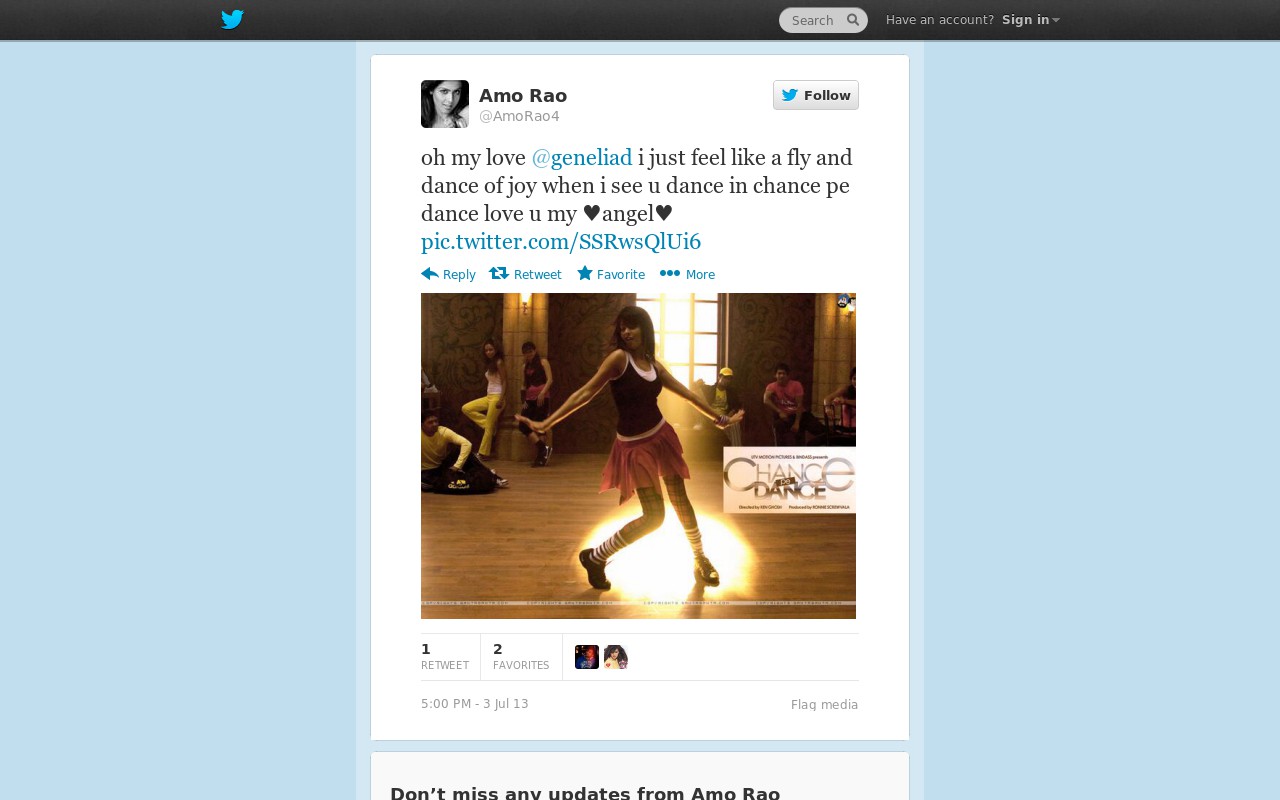Viewport: 1280px width, 800px height.
Task: Click the Flag media link
Action: tap(825, 705)
